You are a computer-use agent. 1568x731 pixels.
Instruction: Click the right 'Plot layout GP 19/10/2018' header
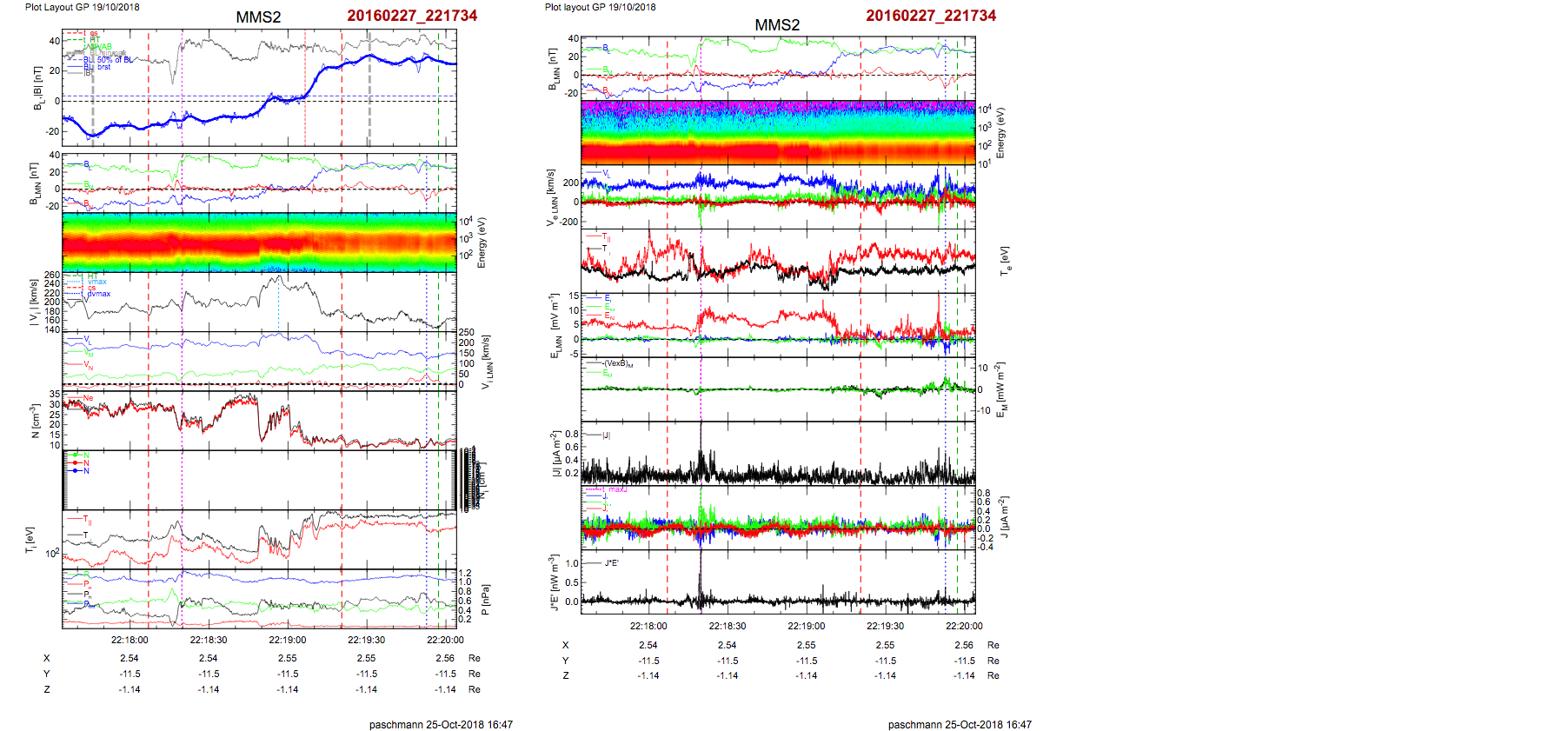pyautogui.click(x=600, y=7)
